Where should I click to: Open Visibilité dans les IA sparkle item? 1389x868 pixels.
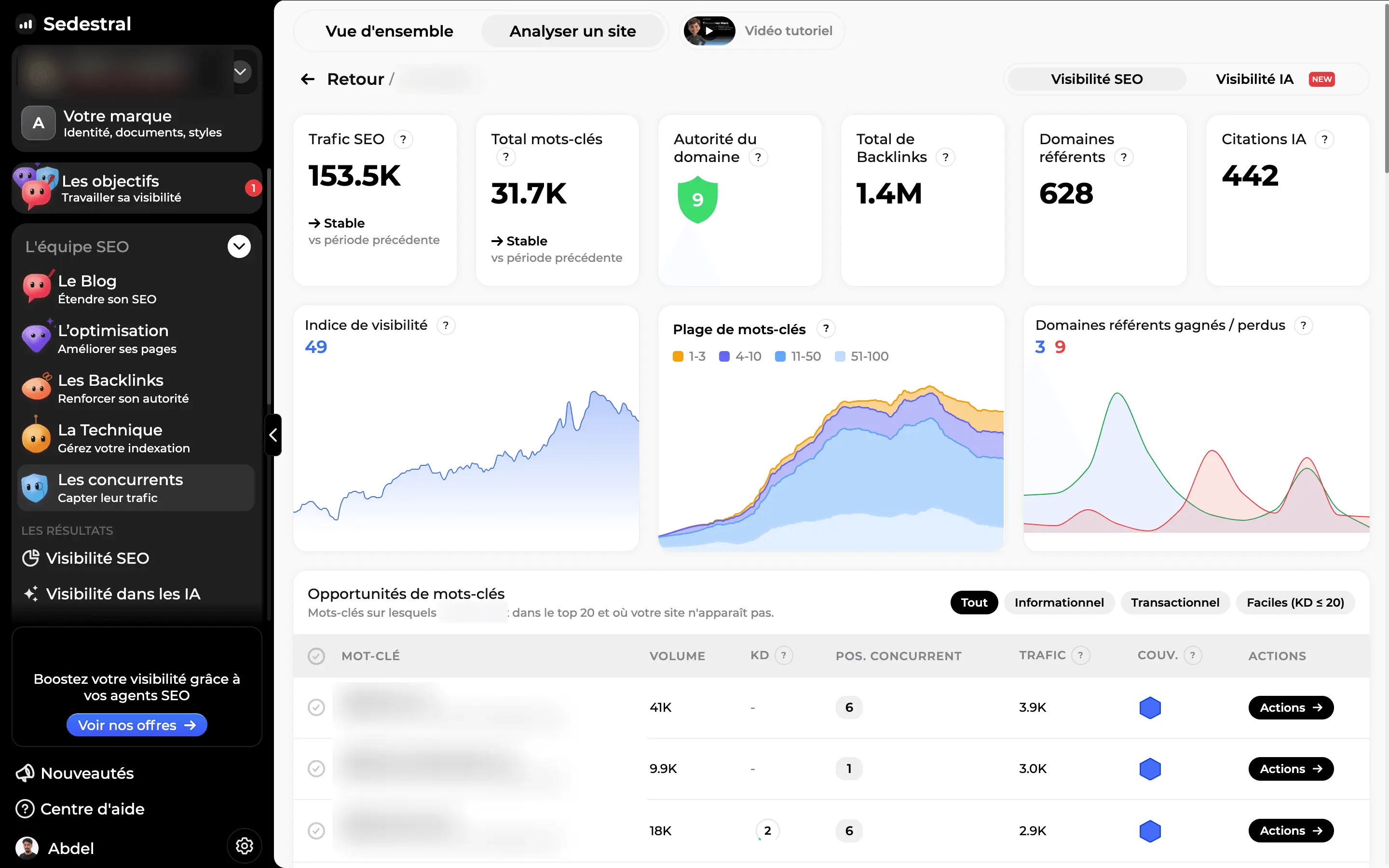pyautogui.click(x=111, y=594)
